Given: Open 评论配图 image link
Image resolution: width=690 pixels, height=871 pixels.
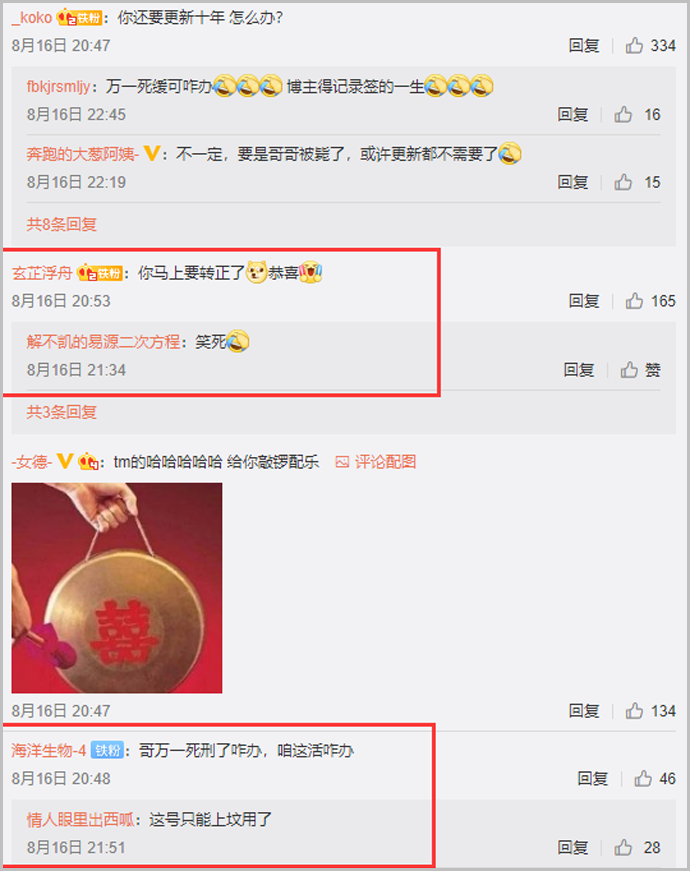Looking at the screenshot, I should 376,462.
